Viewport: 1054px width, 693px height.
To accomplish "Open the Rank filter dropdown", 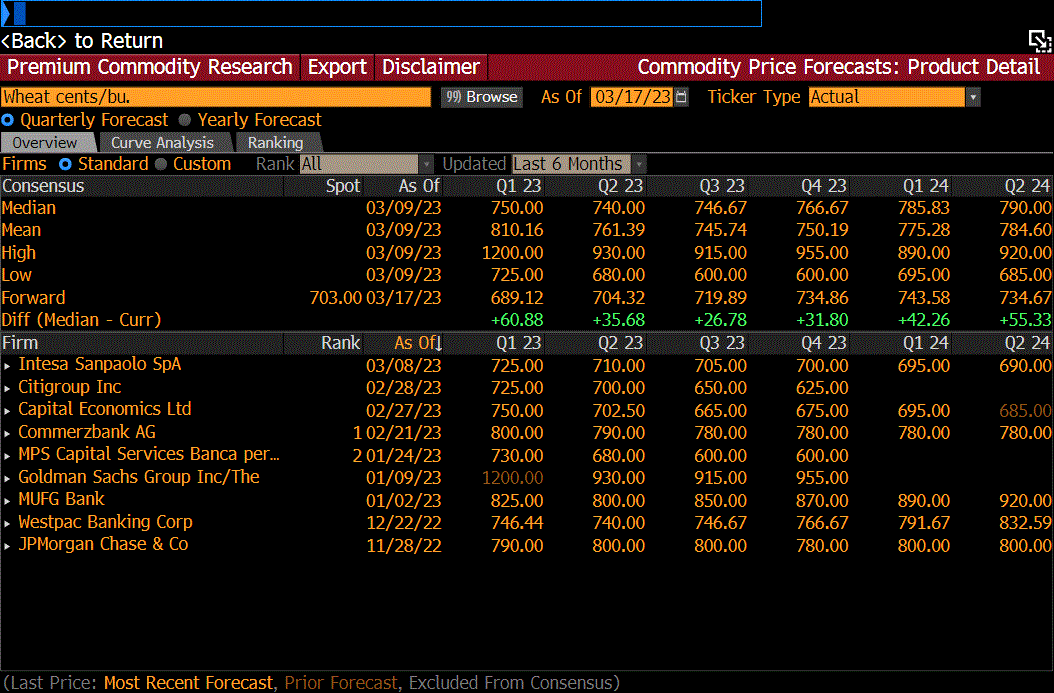I will click(x=426, y=164).
